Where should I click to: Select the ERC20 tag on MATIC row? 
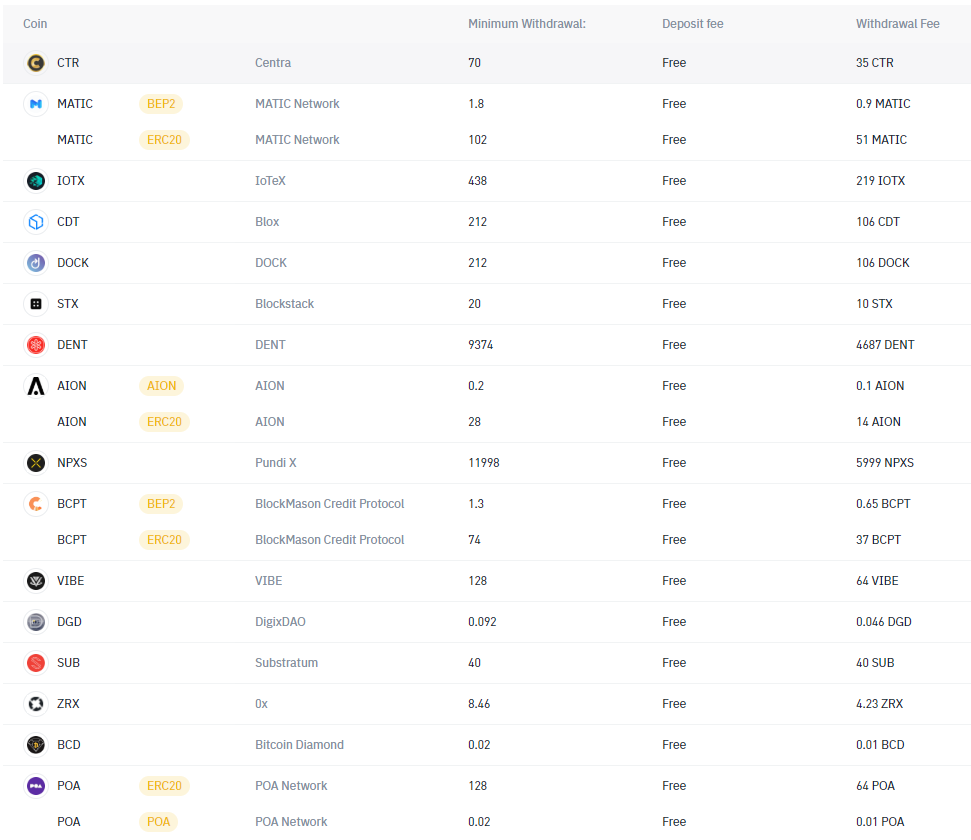[164, 139]
